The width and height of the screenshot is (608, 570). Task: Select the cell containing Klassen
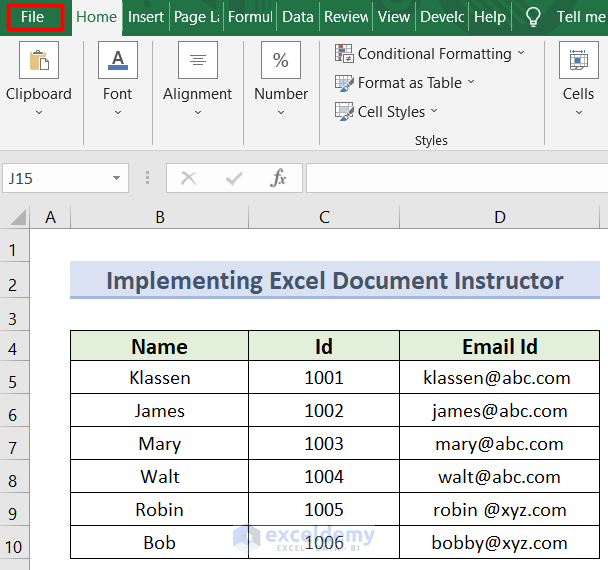159,377
